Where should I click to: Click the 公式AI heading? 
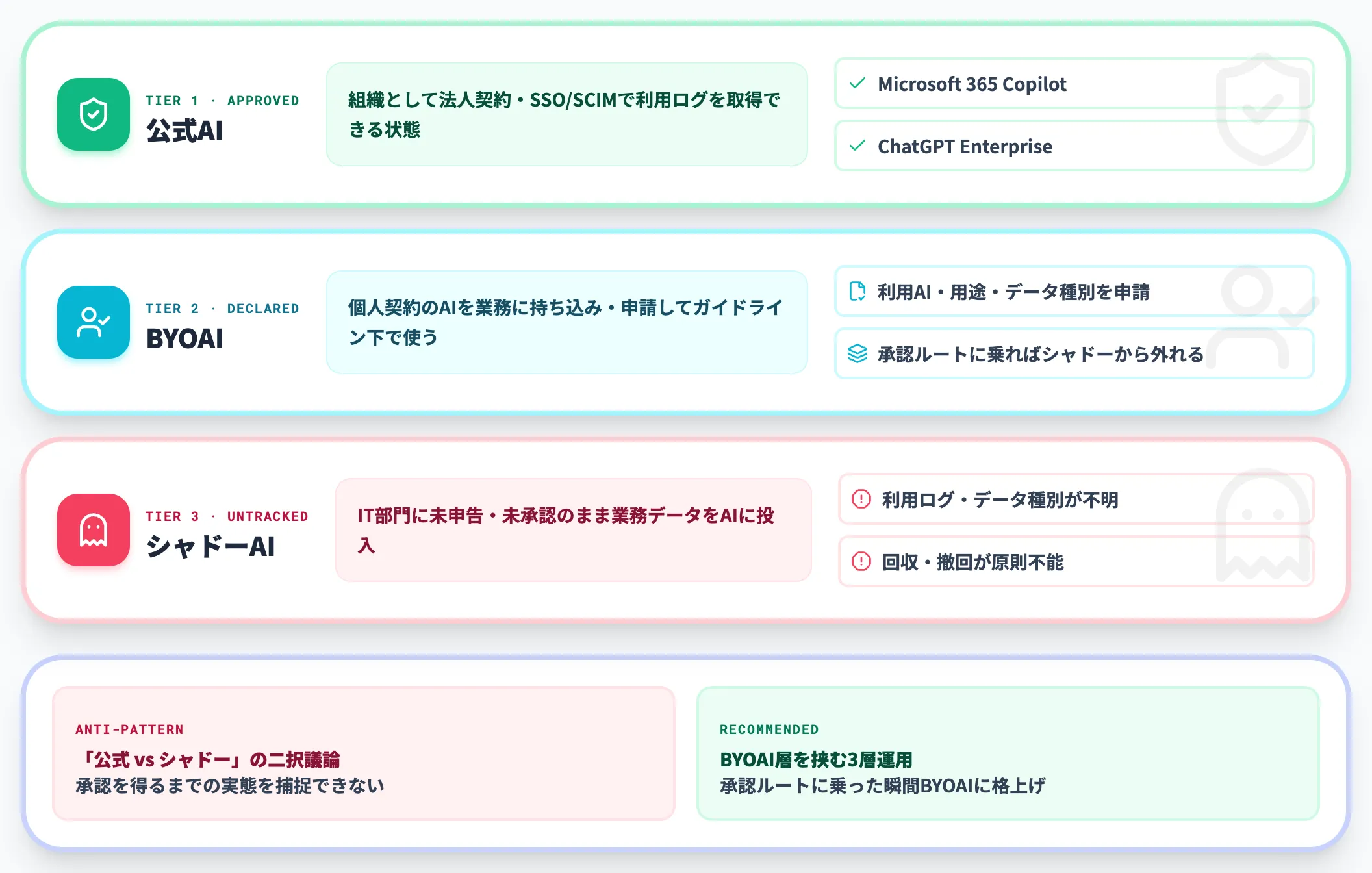pos(184,131)
